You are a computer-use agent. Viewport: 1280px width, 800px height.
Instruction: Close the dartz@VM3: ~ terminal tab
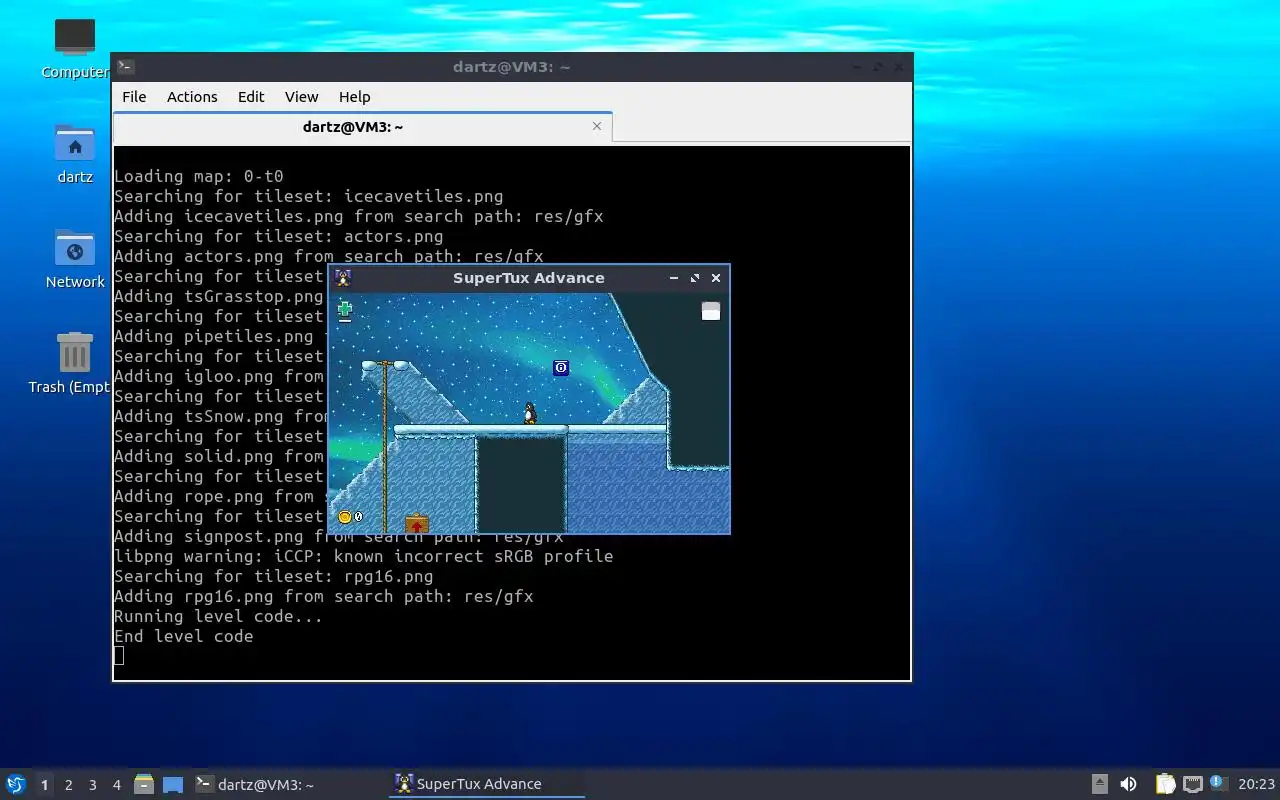point(597,126)
